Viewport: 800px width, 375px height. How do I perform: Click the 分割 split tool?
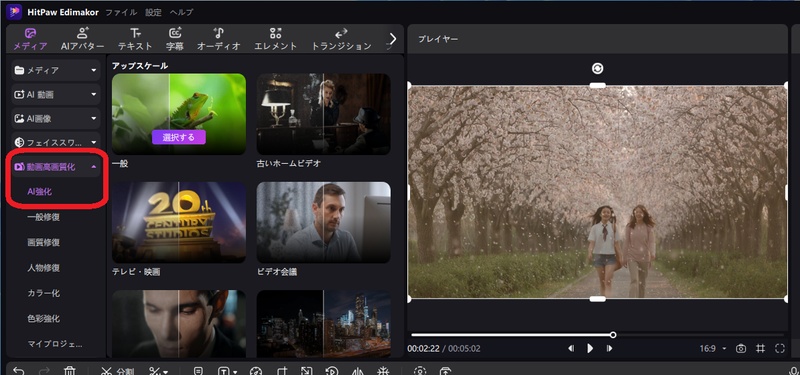tap(117, 371)
